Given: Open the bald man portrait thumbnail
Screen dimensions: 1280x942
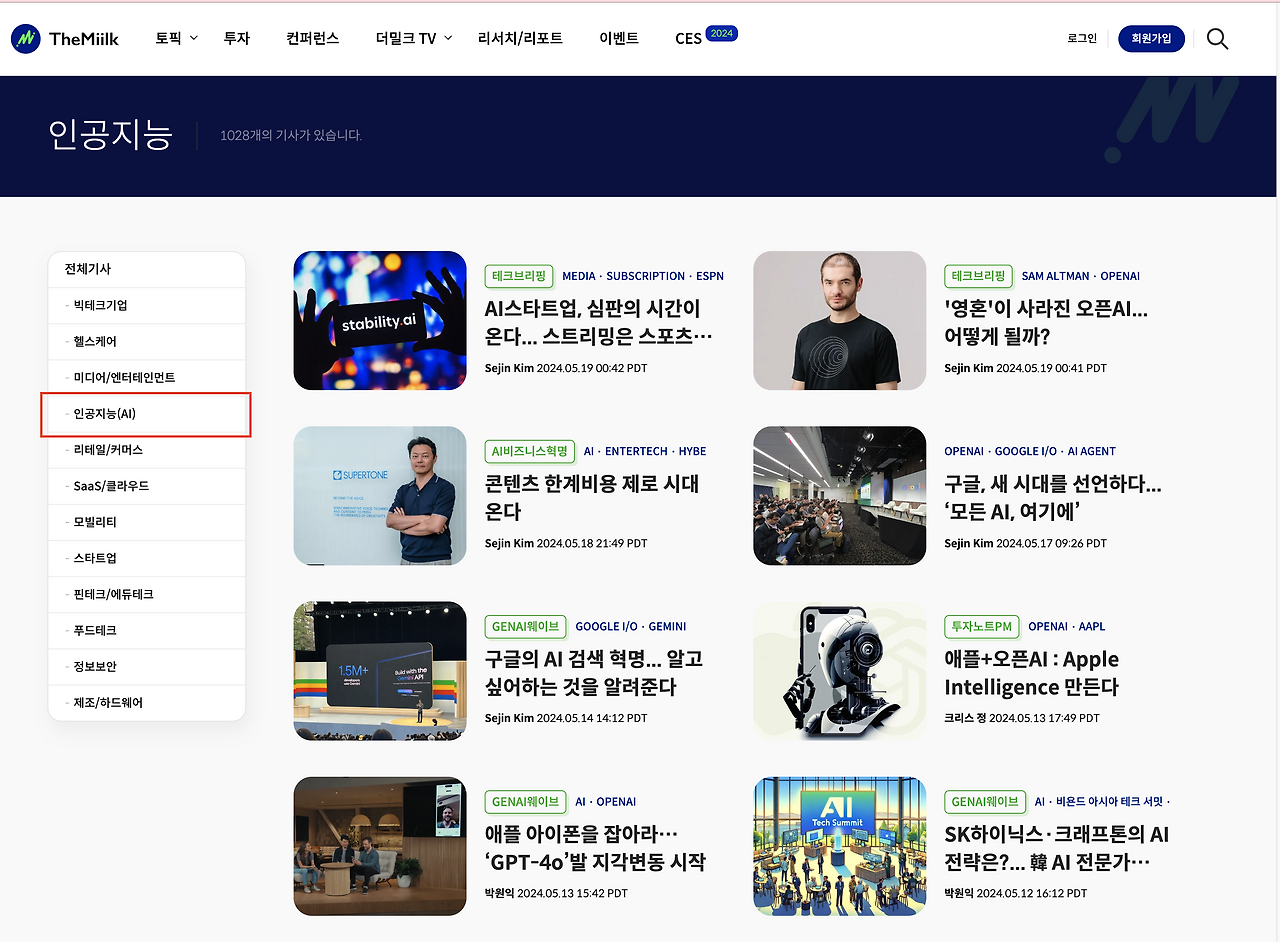Looking at the screenshot, I should 840,320.
